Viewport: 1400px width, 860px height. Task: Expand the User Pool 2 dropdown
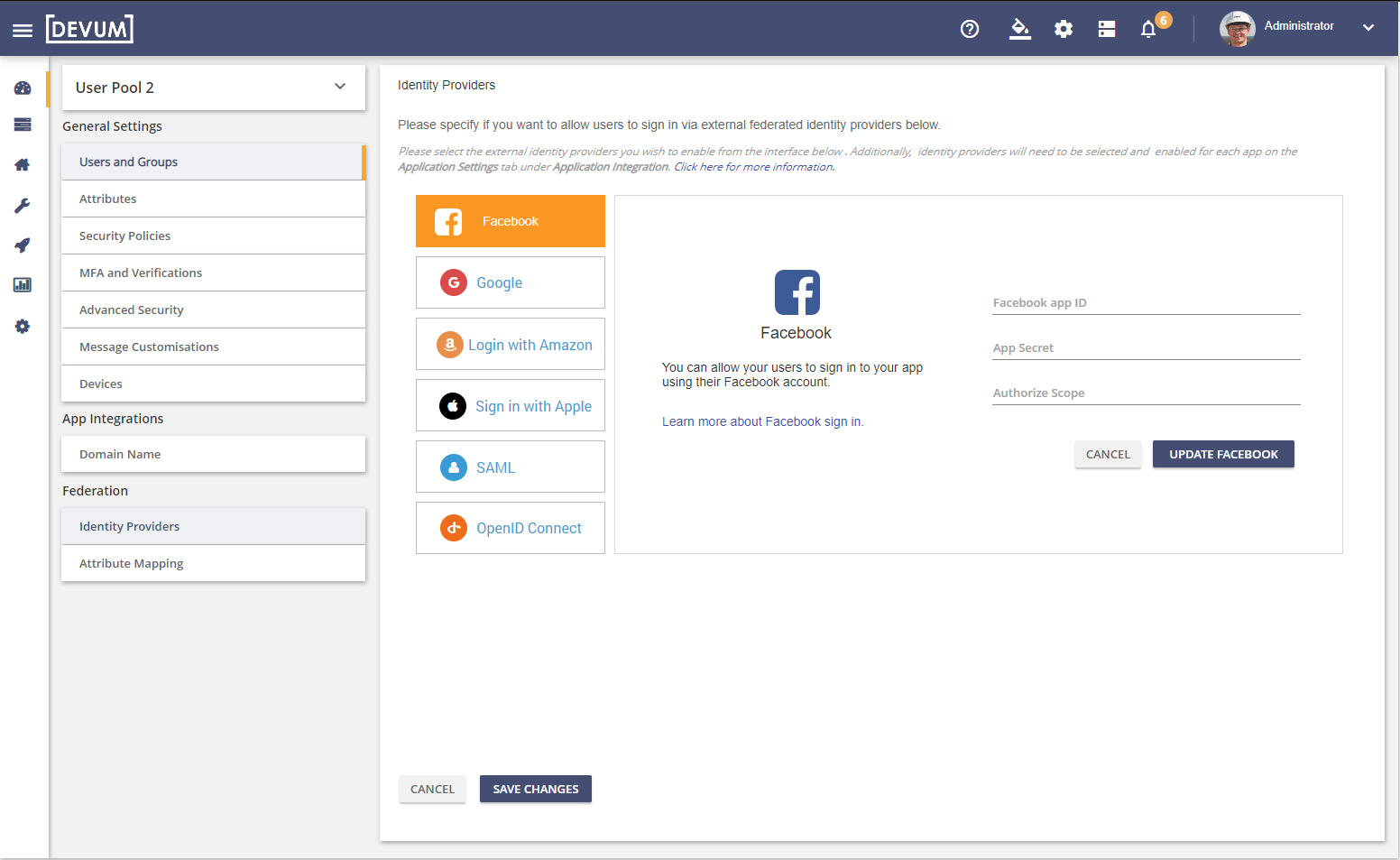coord(214,88)
